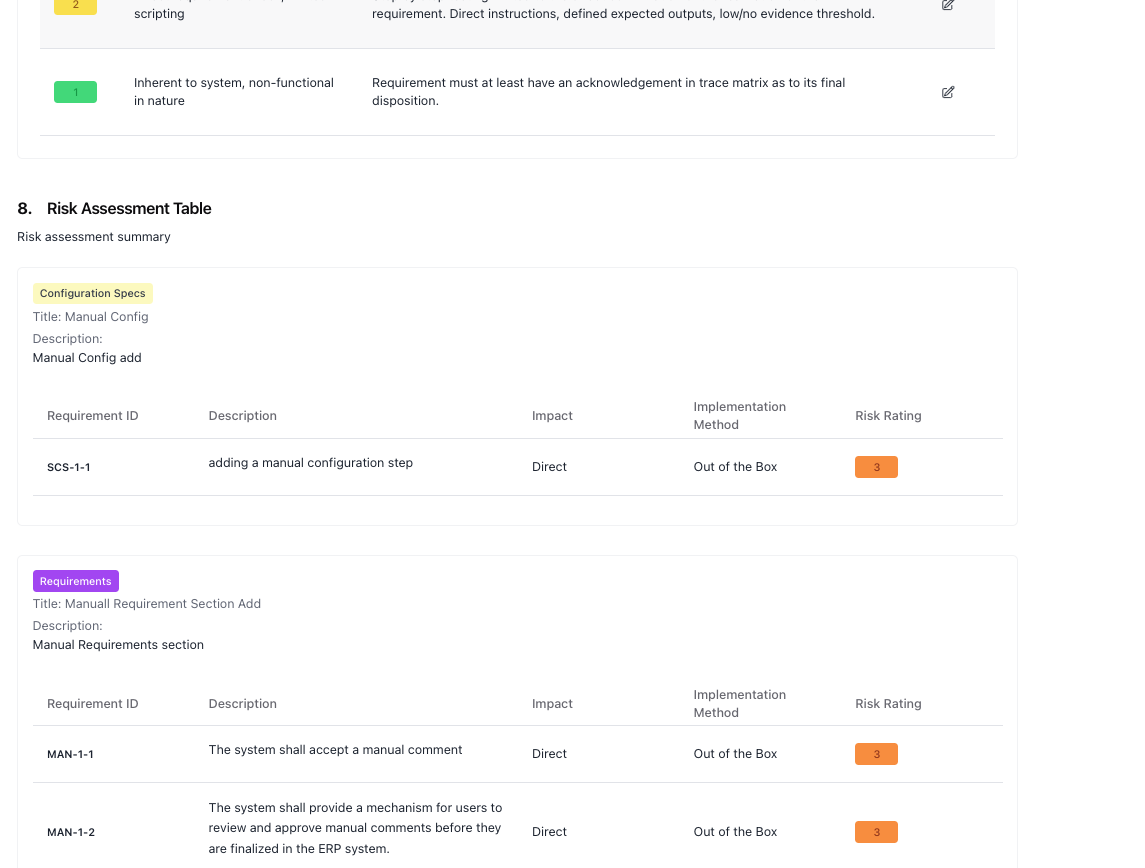Select the orange risk rating badge for SCS-1-1
1145x868 pixels.
[x=876, y=467]
